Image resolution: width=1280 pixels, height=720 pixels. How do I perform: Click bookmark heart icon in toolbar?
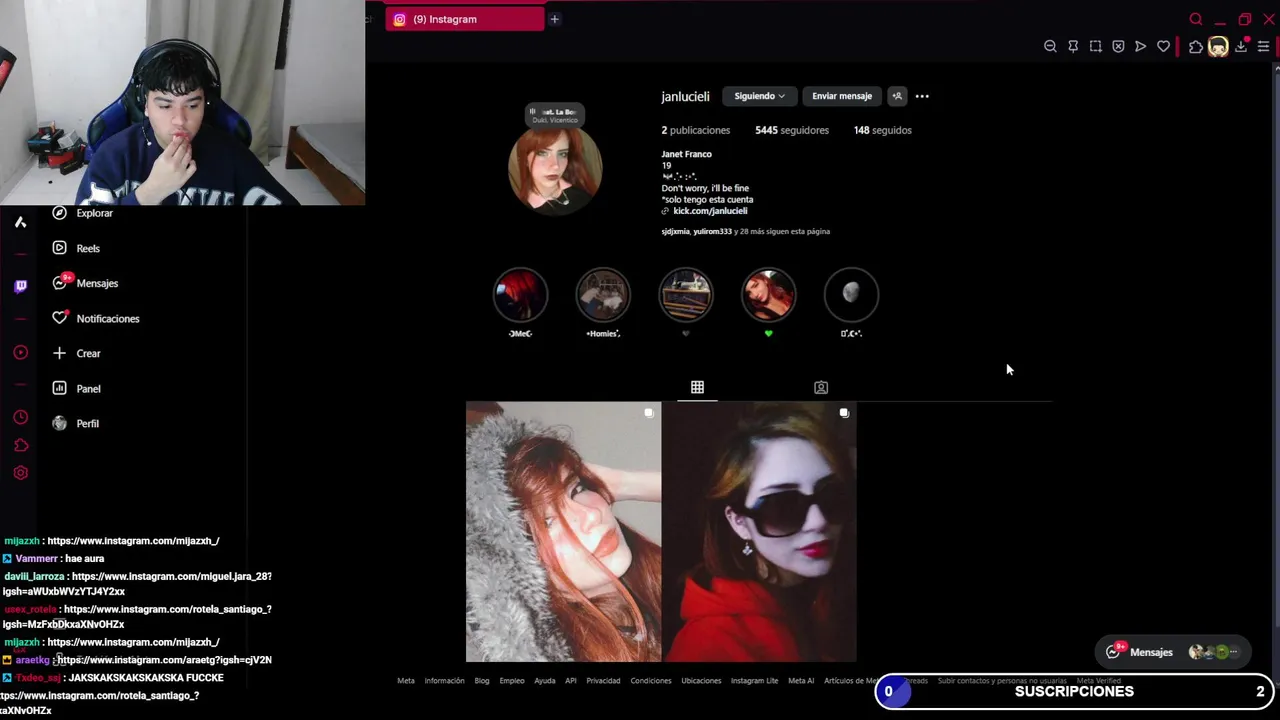1163,46
